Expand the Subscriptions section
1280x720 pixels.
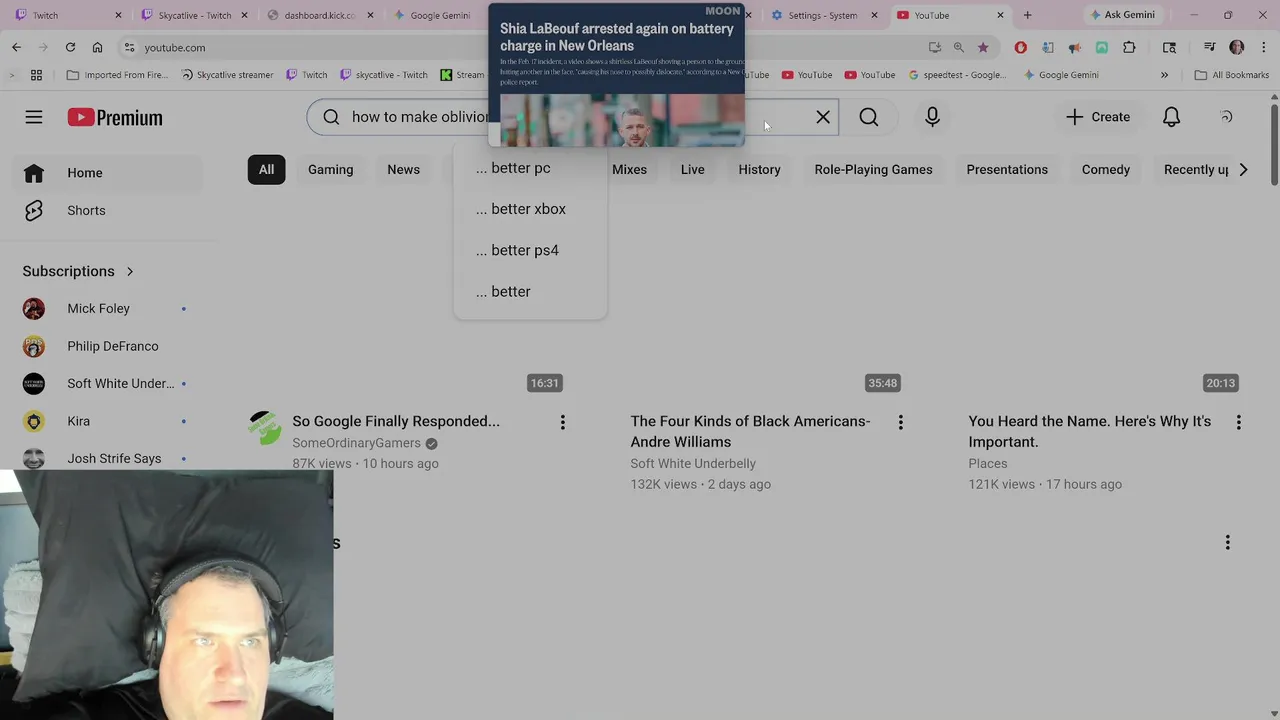[79, 271]
